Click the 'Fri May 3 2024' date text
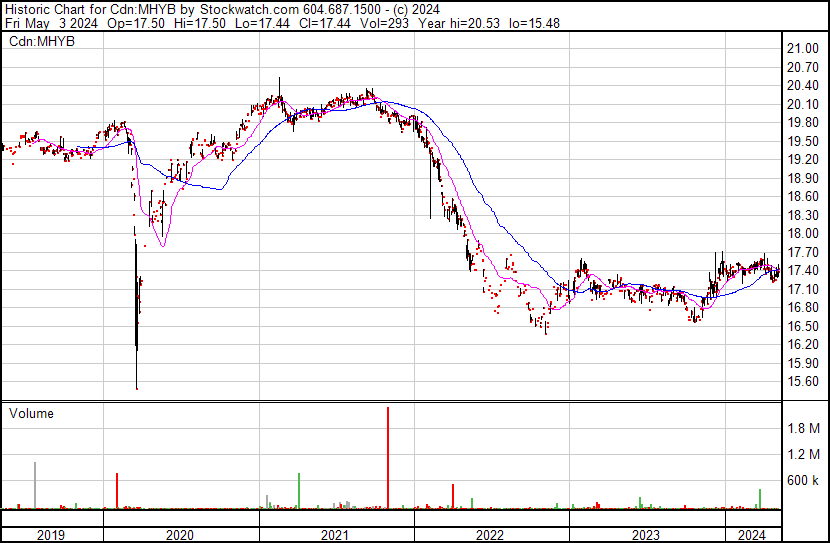This screenshot has width=830, height=543. coord(51,23)
